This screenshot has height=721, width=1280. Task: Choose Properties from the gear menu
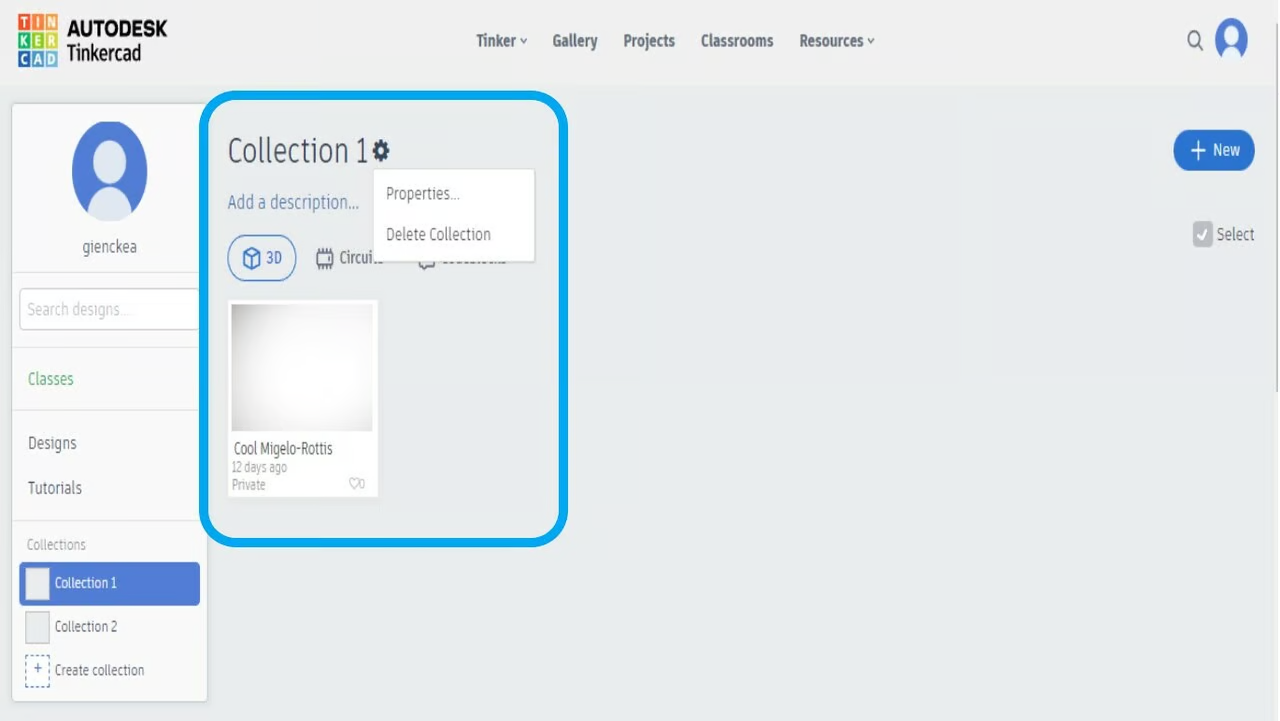(423, 194)
